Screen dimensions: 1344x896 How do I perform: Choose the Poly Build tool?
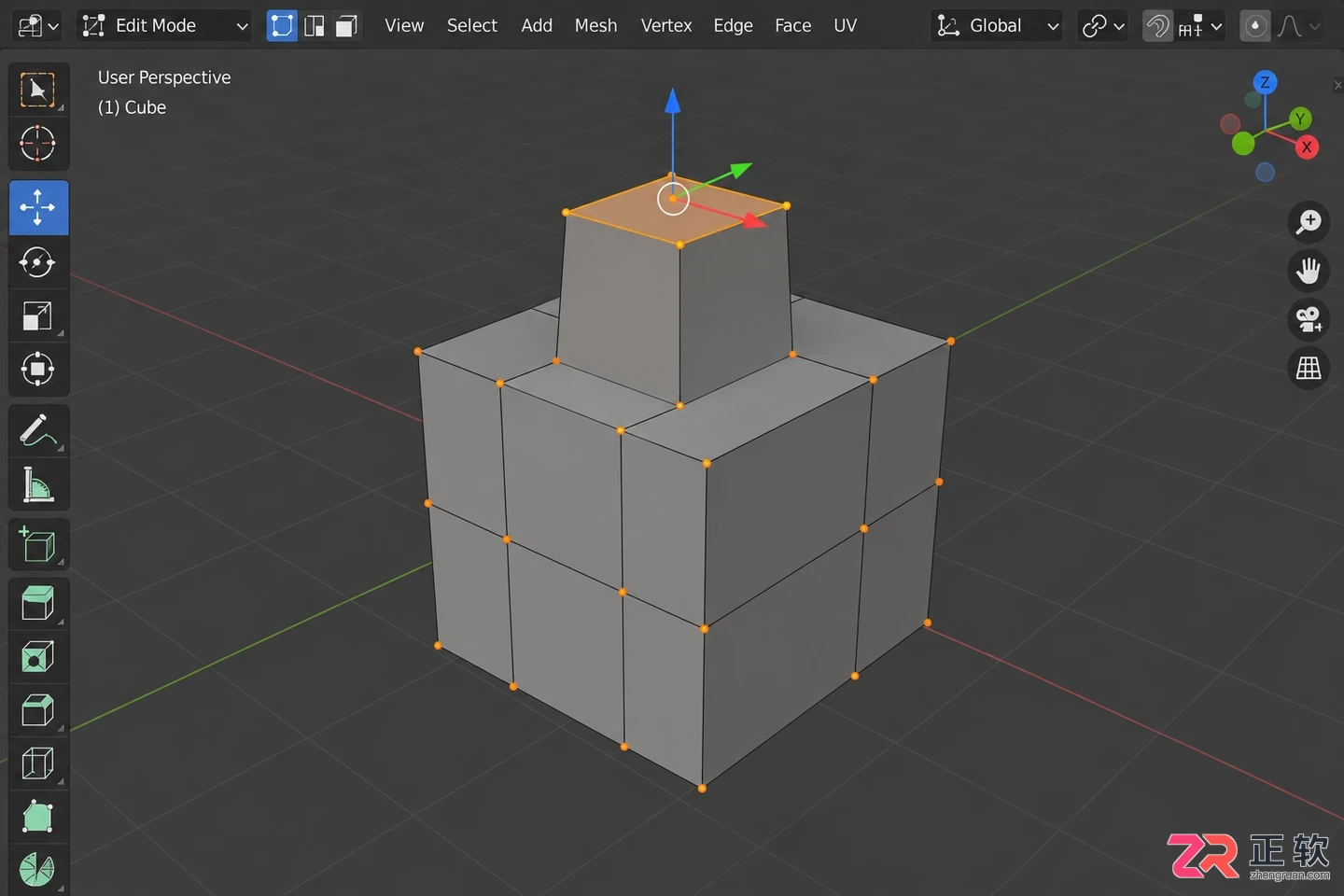coord(38,817)
